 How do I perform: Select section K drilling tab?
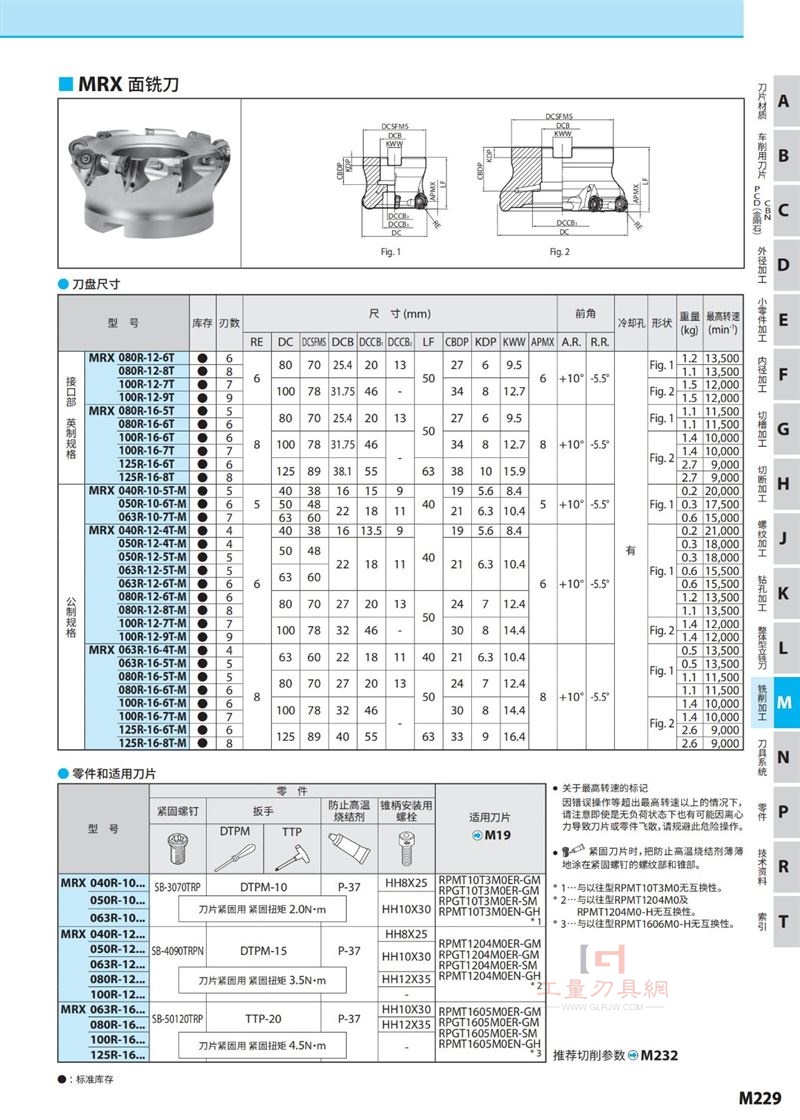tap(783, 593)
